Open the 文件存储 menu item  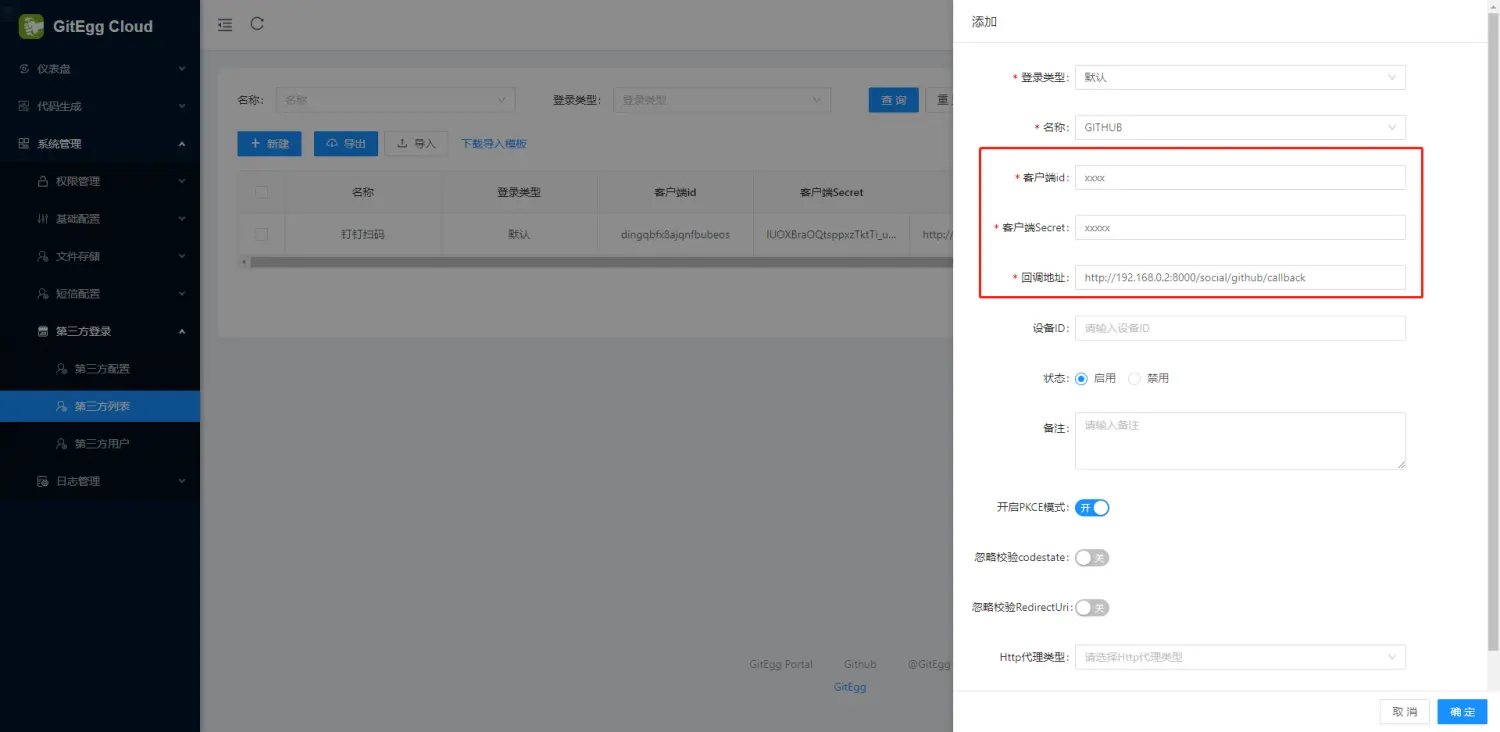(x=100, y=256)
